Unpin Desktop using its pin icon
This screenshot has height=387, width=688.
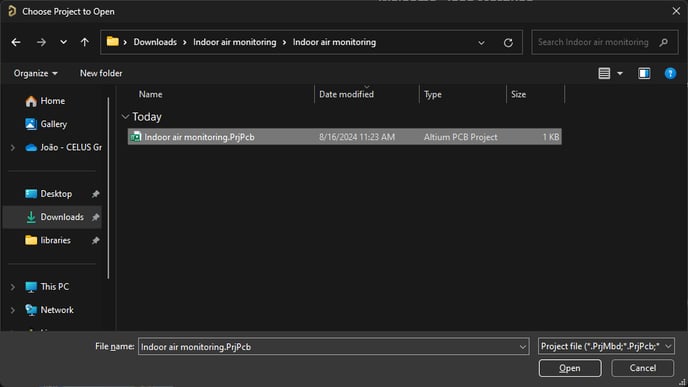click(95, 194)
